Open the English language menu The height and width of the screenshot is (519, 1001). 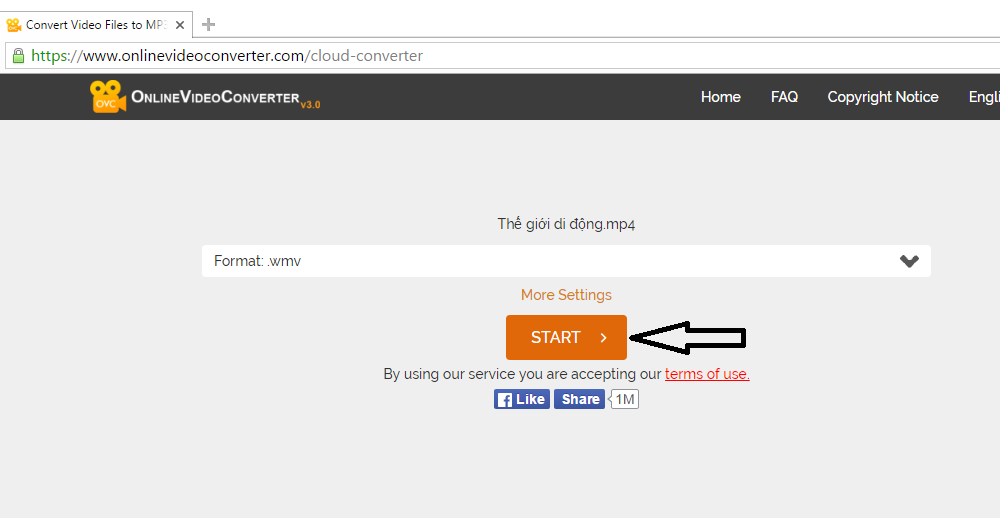click(x=984, y=97)
